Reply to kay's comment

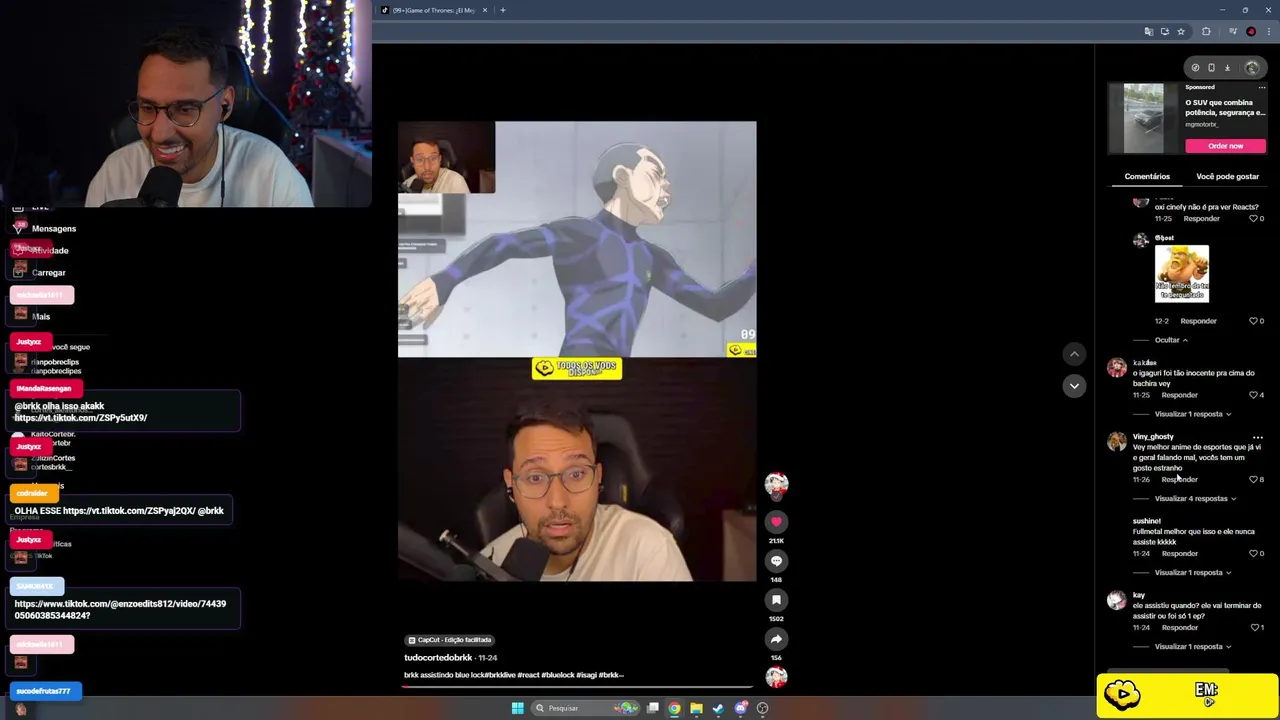point(1179,628)
